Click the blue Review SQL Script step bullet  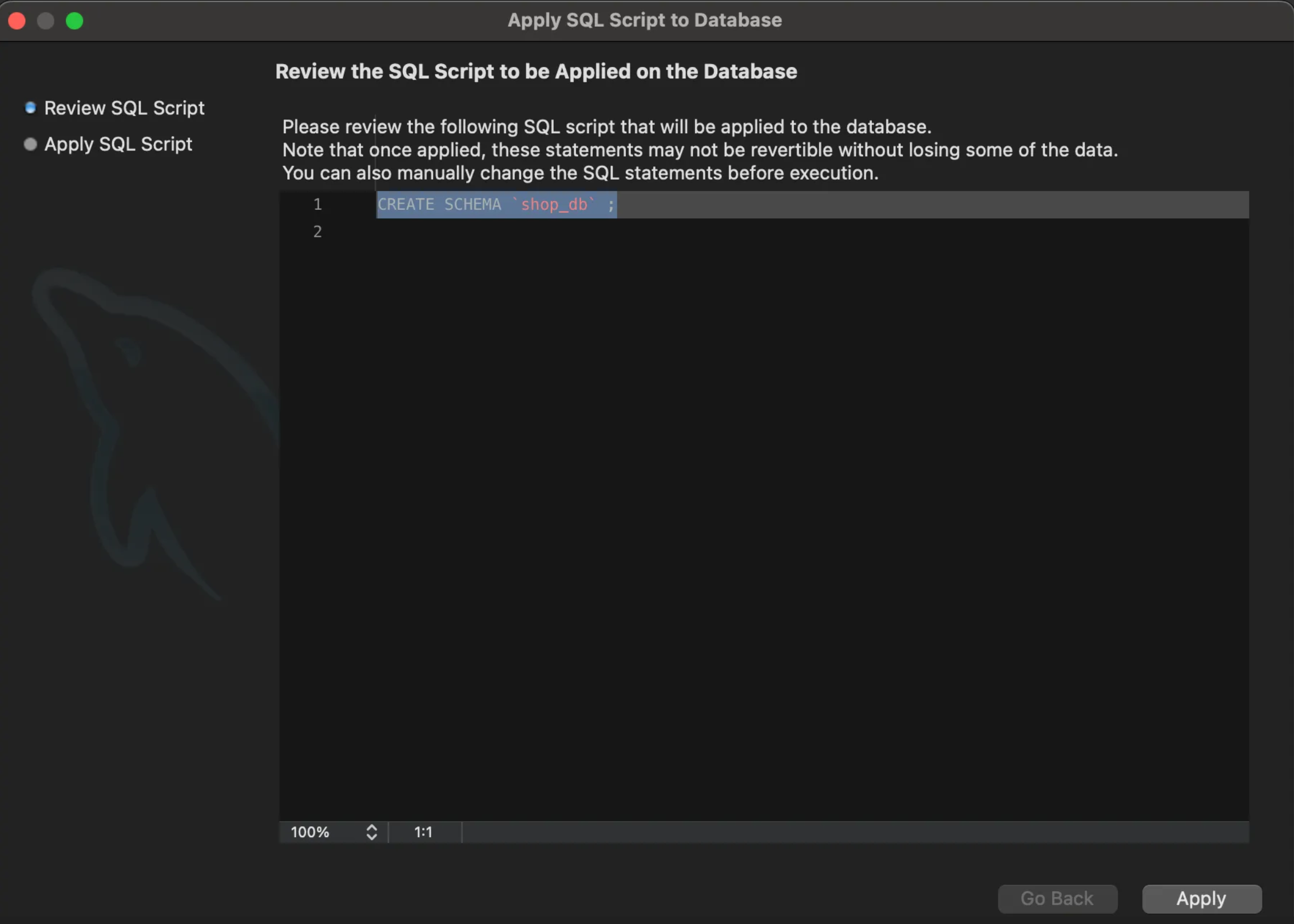30,107
